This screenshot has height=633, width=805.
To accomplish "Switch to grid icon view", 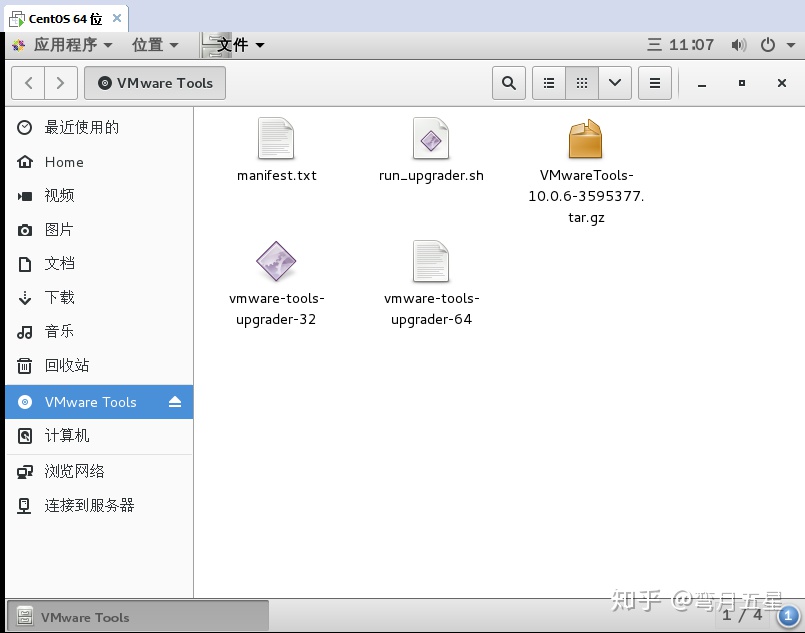I will [582, 83].
